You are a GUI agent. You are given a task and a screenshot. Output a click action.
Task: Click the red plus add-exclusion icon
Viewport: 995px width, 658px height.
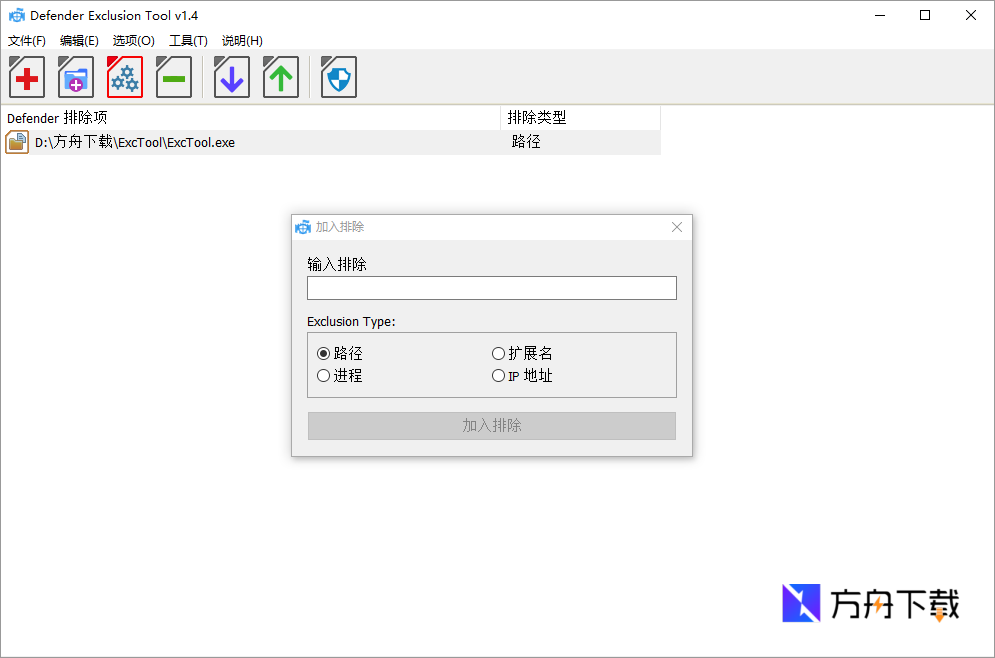(26, 77)
